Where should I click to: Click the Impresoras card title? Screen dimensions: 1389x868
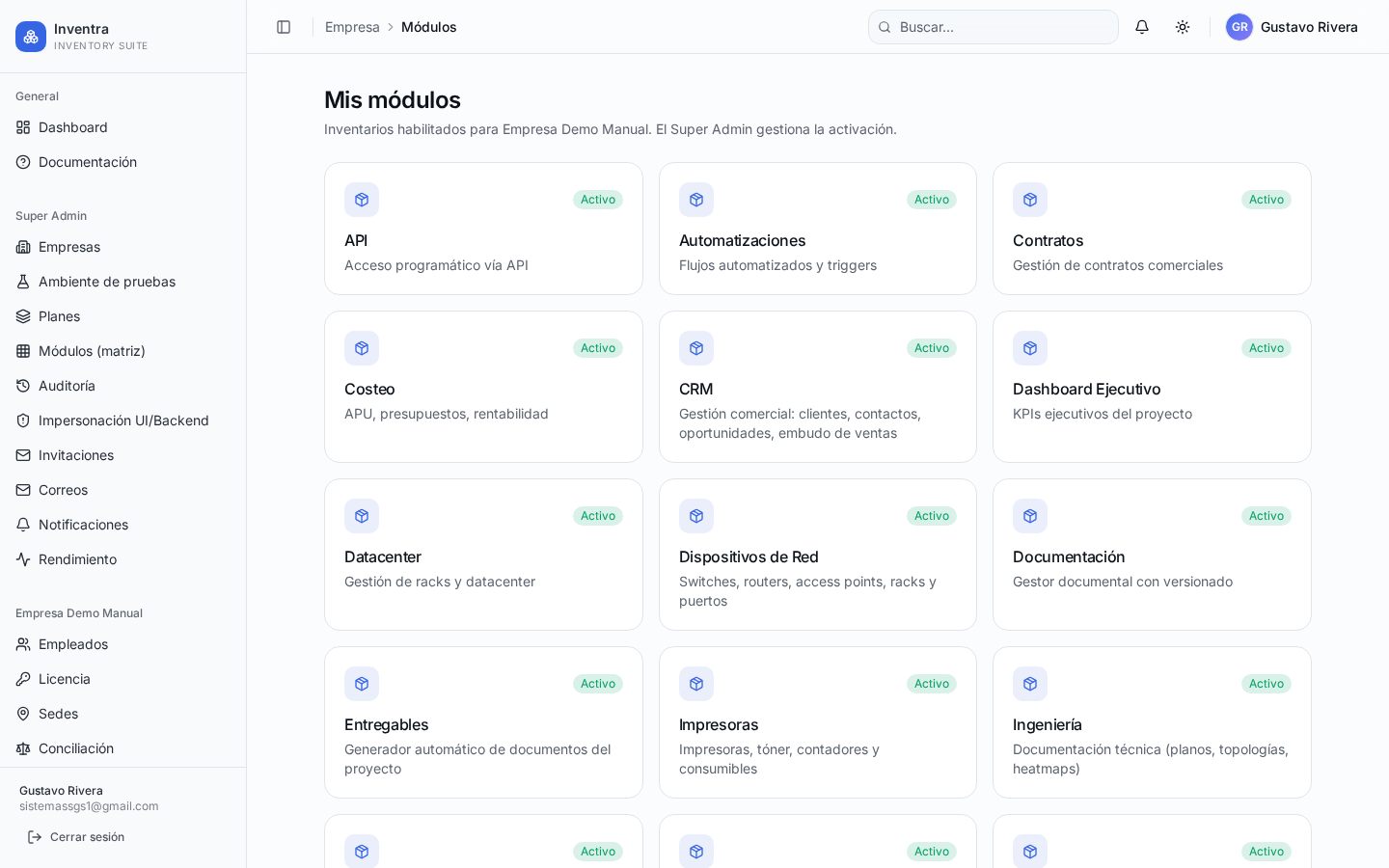[719, 724]
